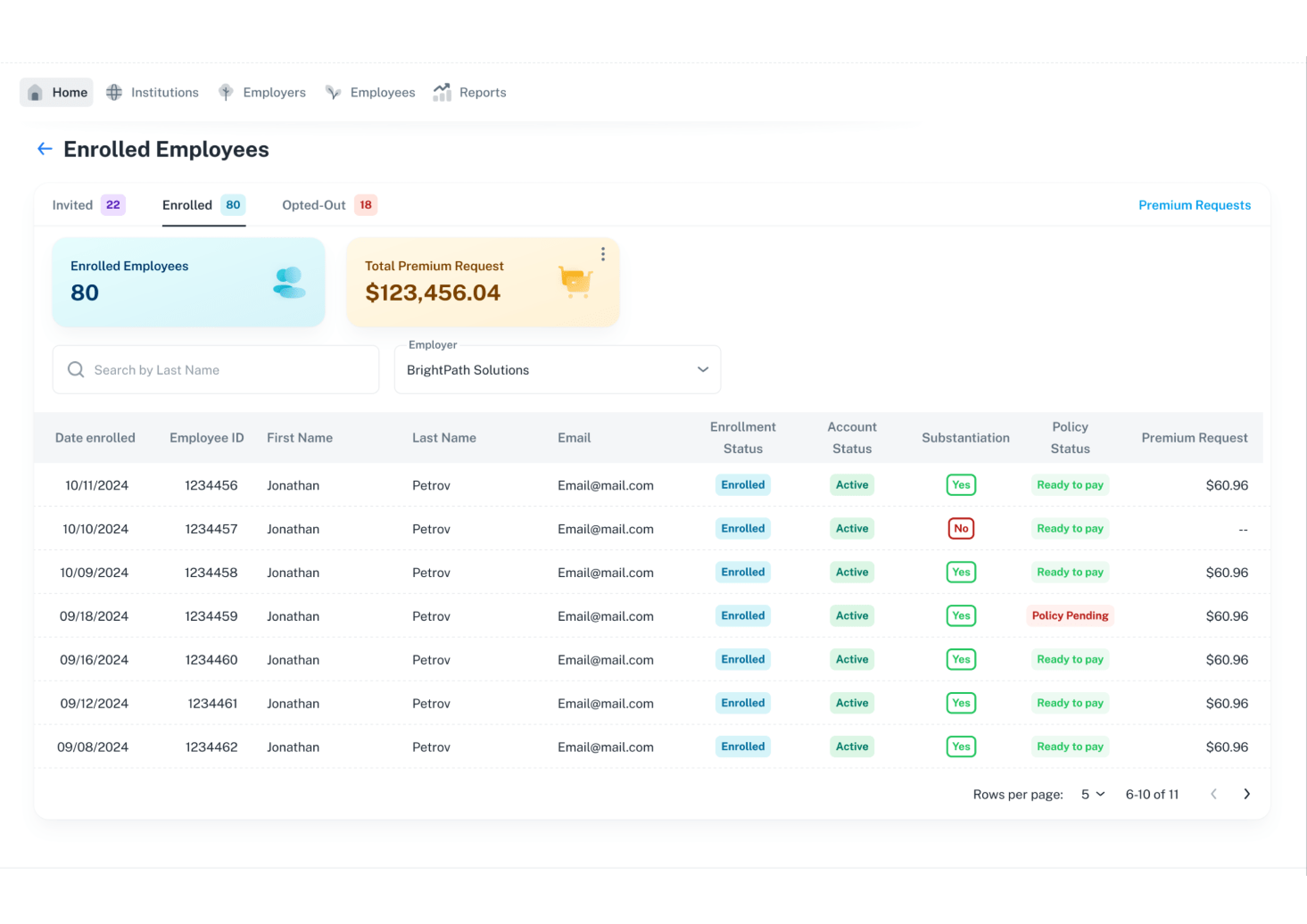Open the Premium Requests link
Viewport: 1307px width, 924px height.
pos(1194,205)
